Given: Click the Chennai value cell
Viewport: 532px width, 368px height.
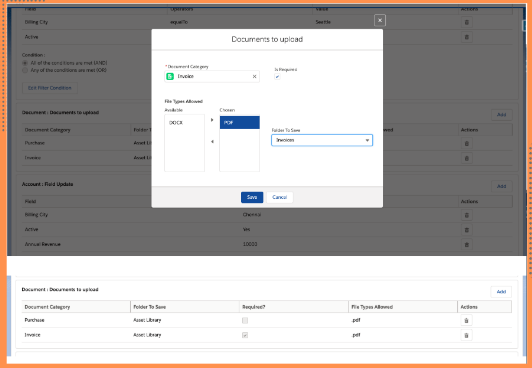Looking at the screenshot, I should click(x=252, y=215).
